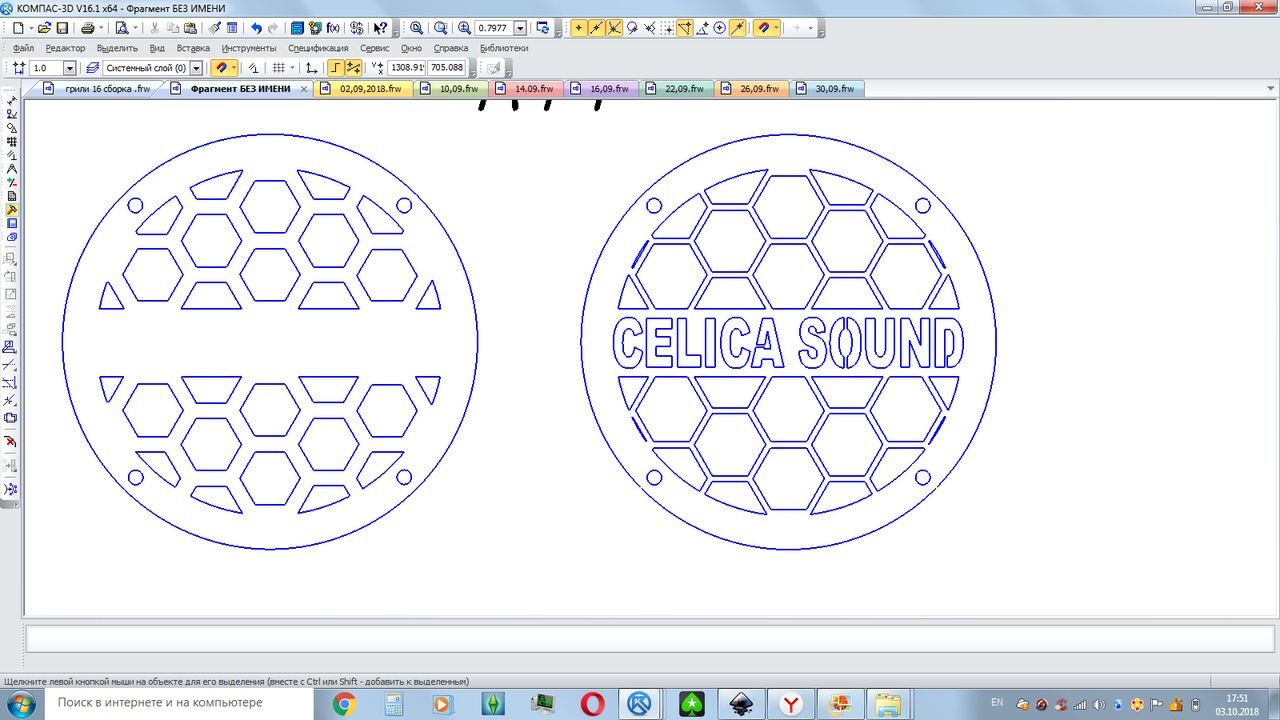Refresh the drawing view icon

[x=542, y=28]
